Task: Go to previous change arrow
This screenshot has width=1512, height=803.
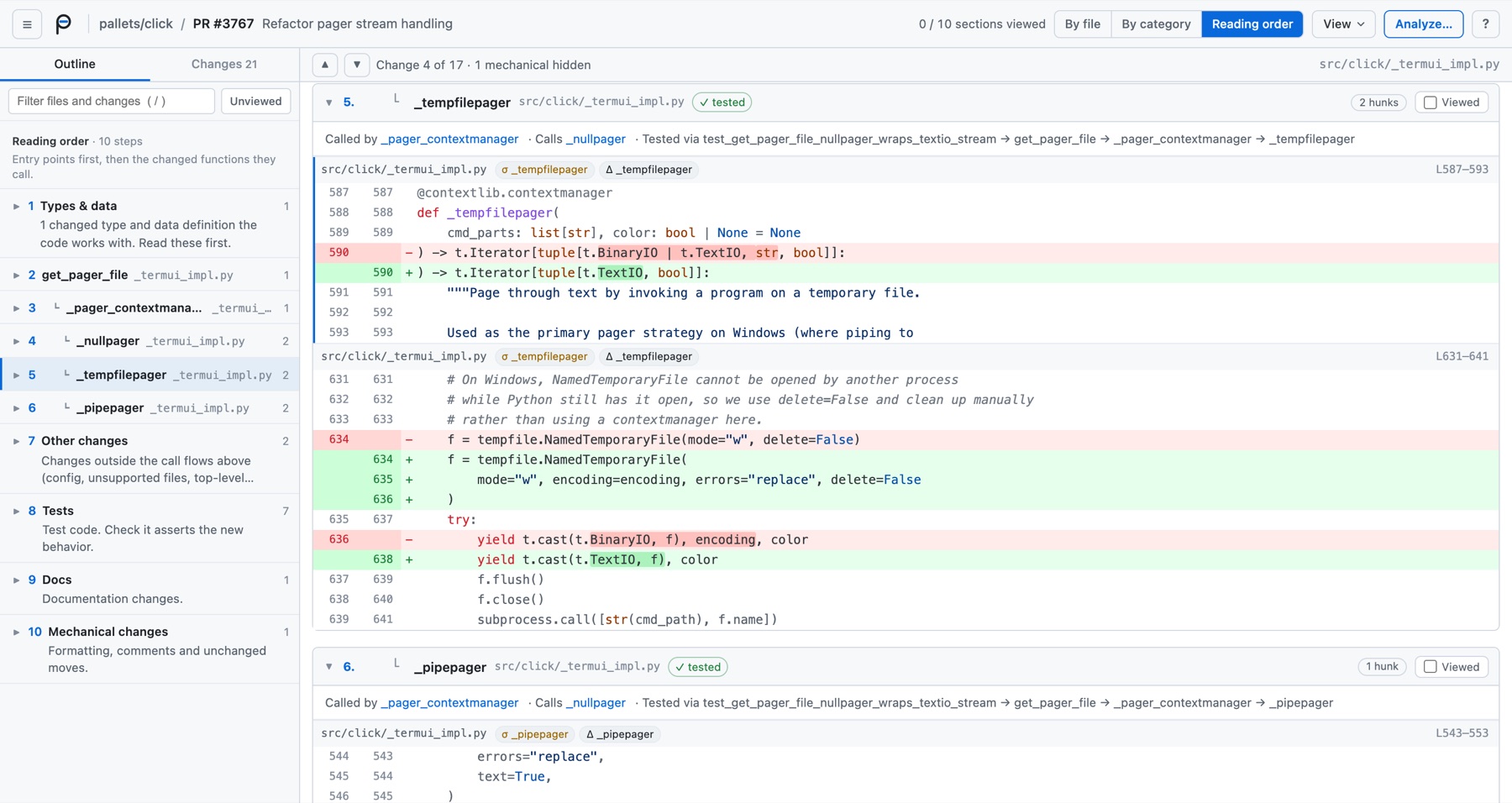Action: coord(325,65)
